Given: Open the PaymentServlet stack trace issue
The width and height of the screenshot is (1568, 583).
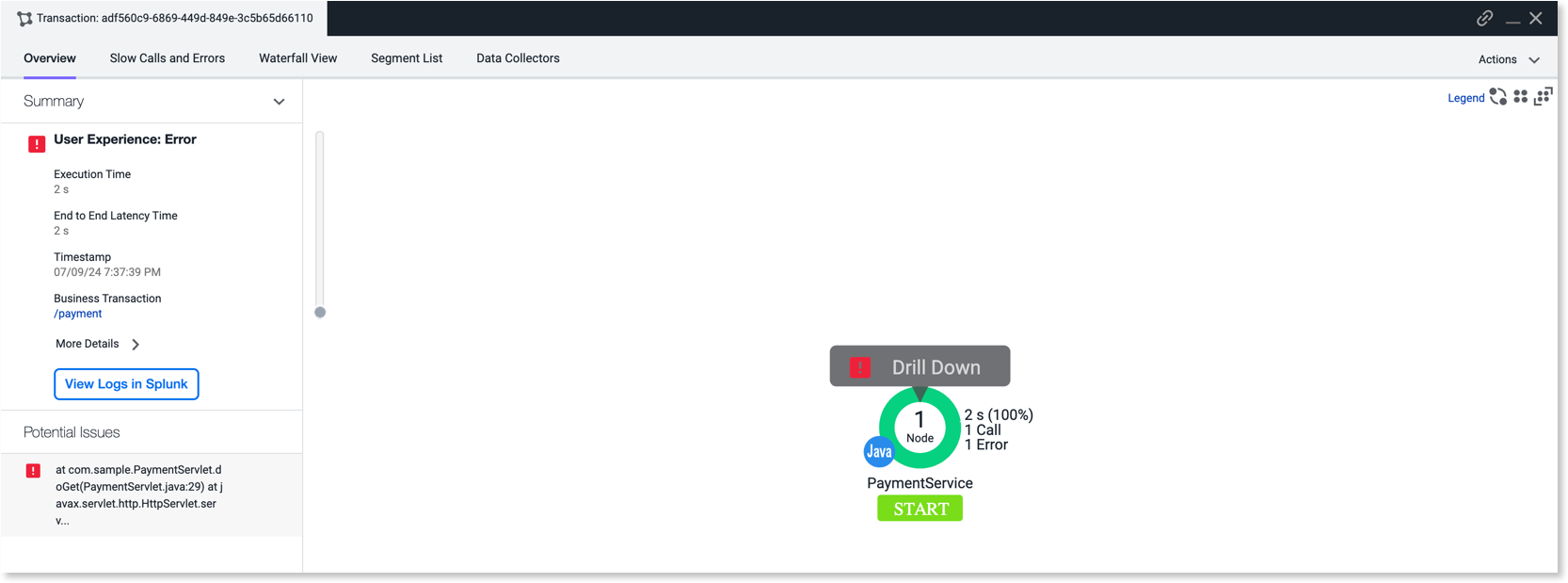Looking at the screenshot, I should point(139,495).
